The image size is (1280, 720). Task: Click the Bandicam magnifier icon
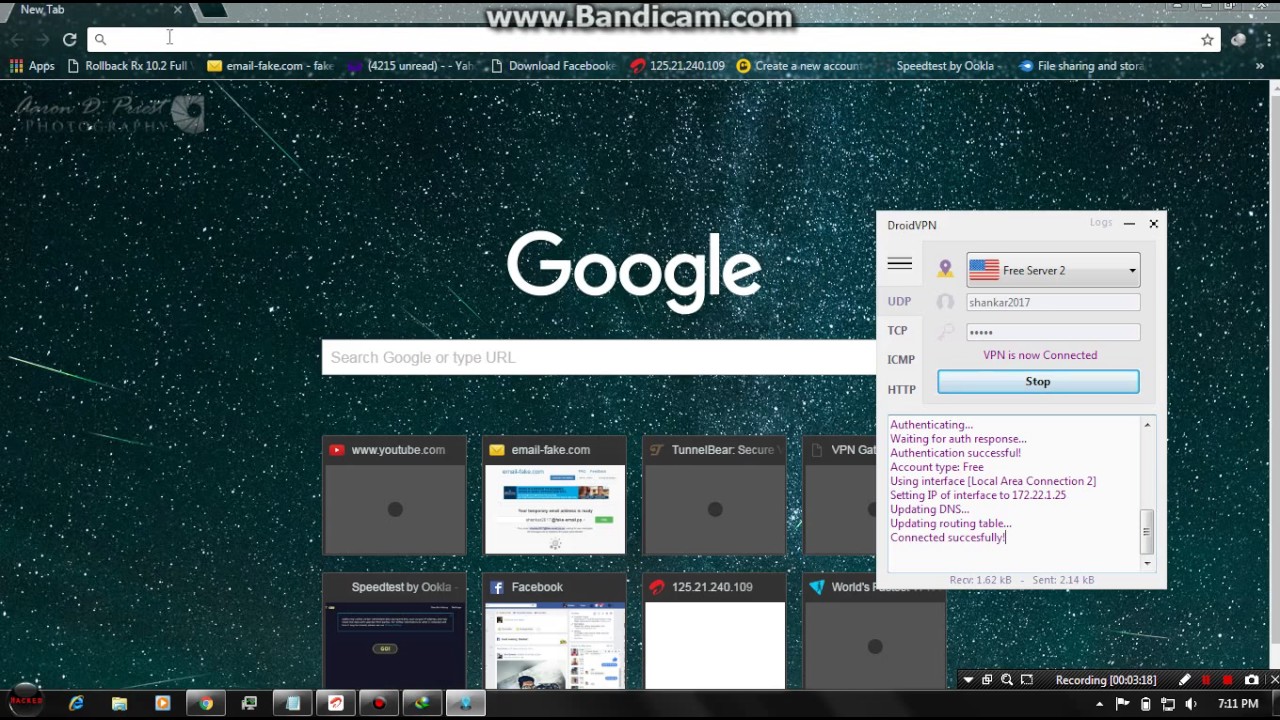[x=1007, y=680]
